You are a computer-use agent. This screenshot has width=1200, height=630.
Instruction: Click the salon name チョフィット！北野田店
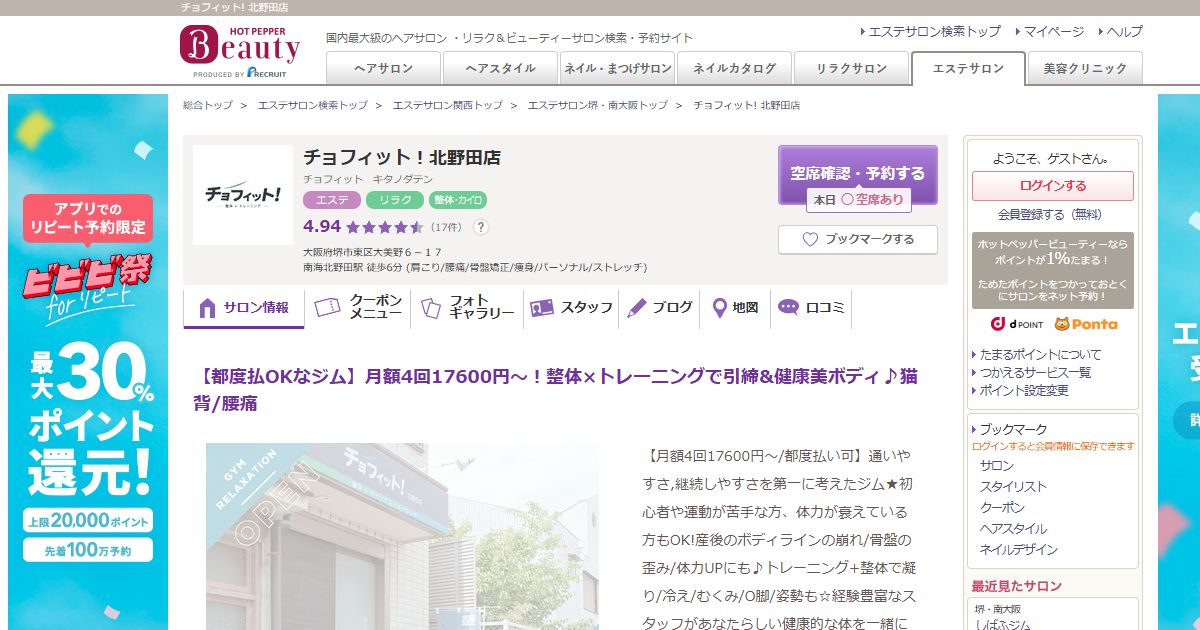pos(402,157)
